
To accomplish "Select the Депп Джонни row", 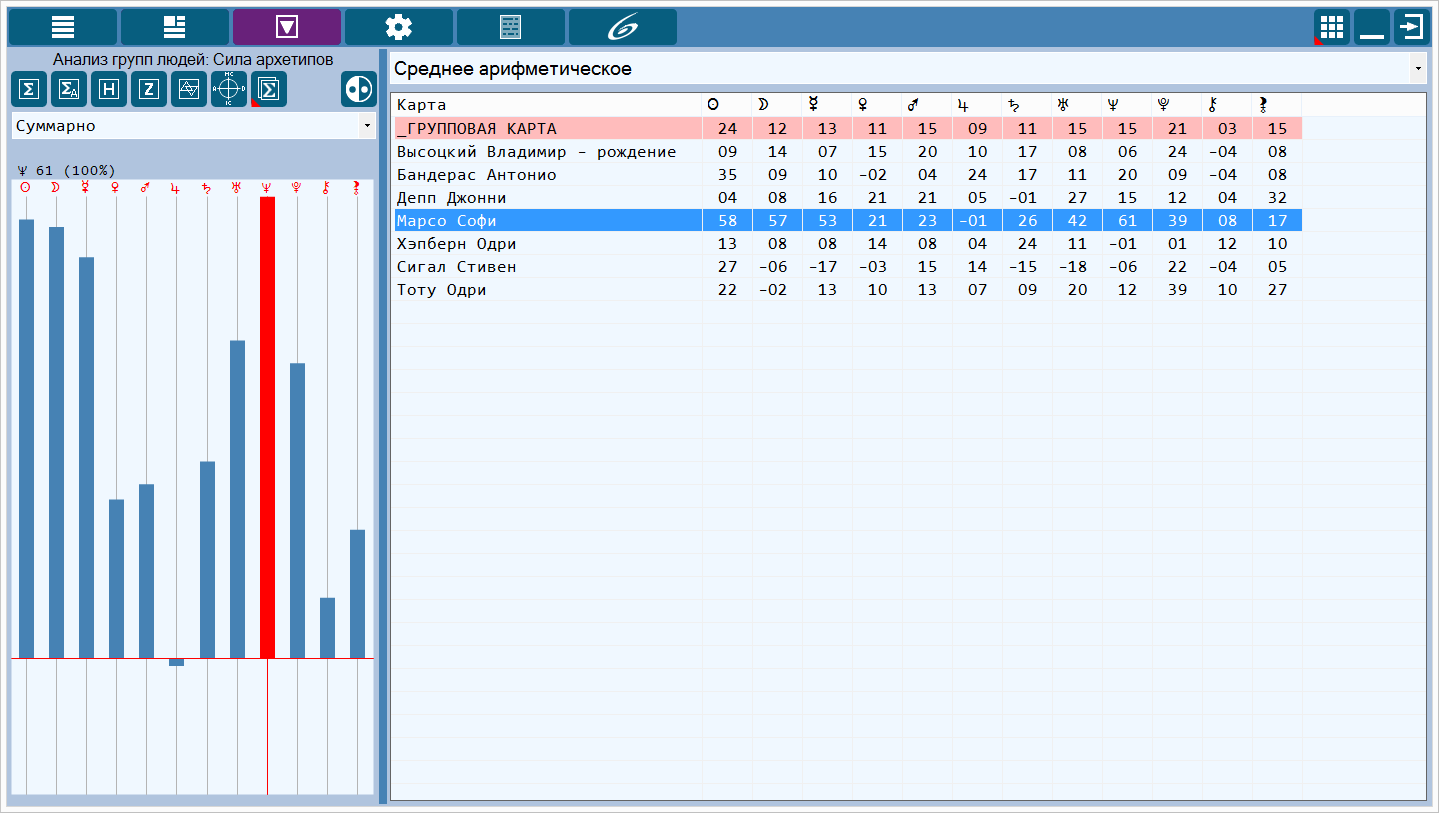I will (846, 197).
